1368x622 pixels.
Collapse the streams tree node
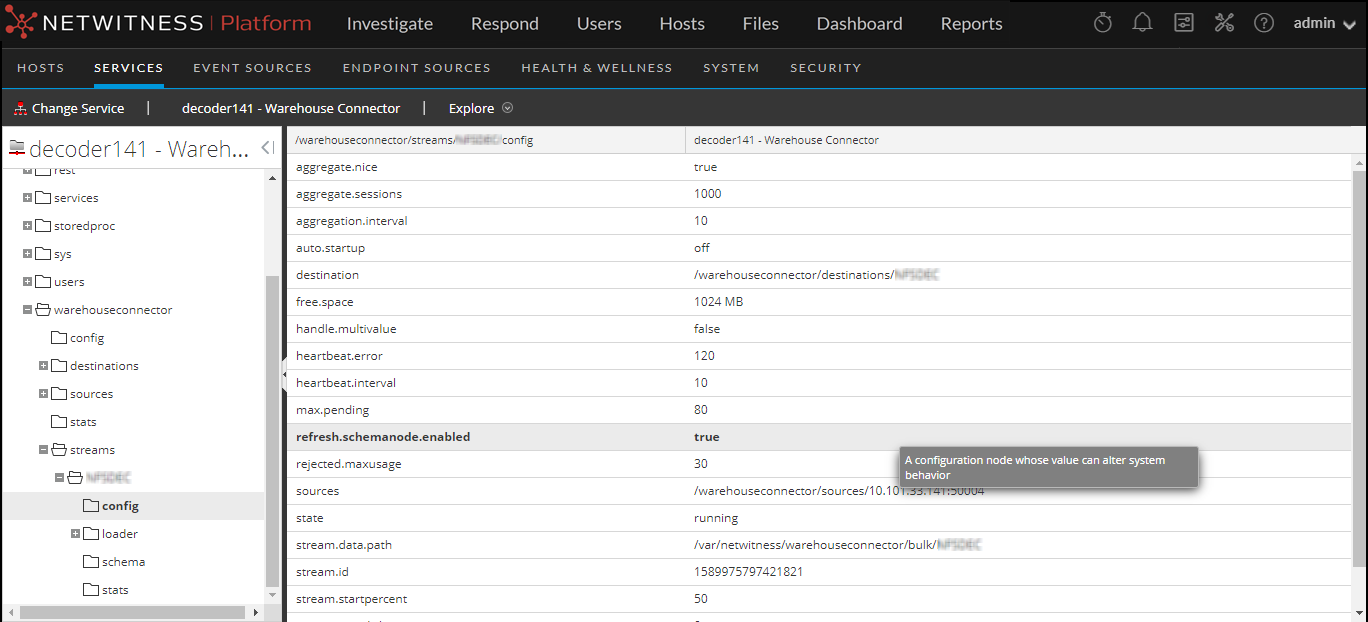click(x=44, y=450)
